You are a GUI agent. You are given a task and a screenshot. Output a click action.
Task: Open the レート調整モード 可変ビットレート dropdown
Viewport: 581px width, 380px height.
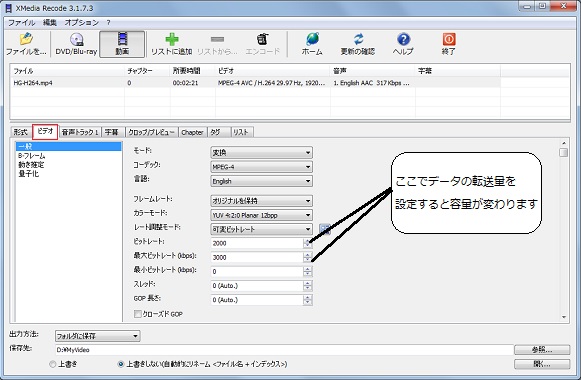261,229
